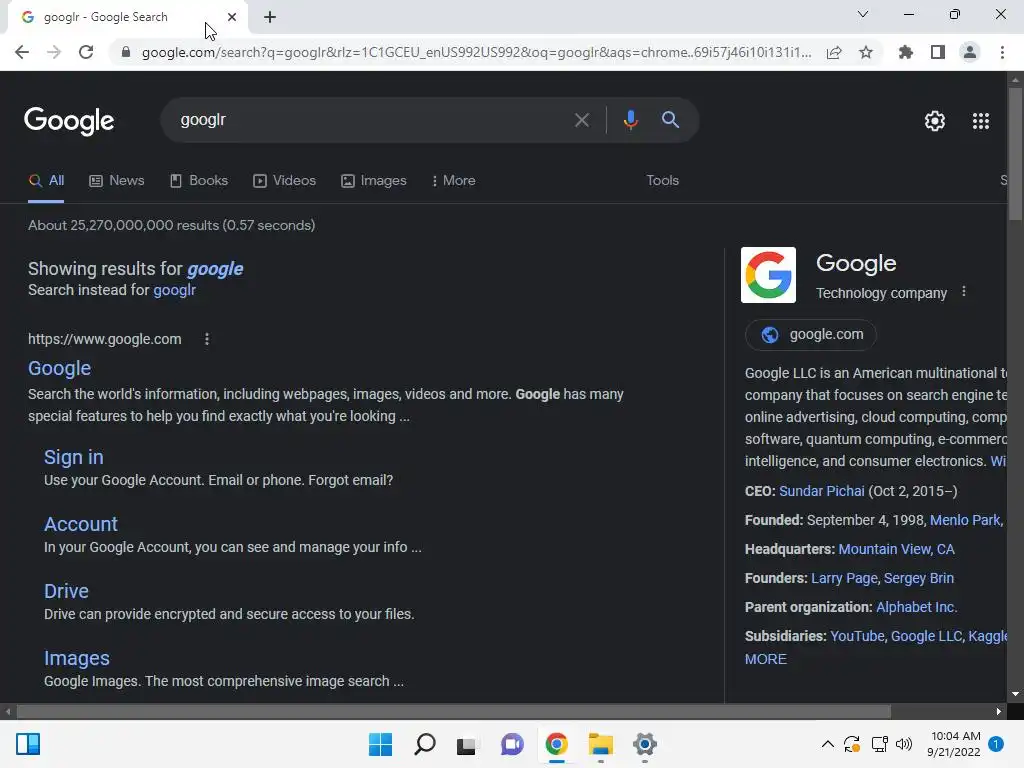Open the Google apps grid
This screenshot has height=768, width=1024.
(981, 121)
